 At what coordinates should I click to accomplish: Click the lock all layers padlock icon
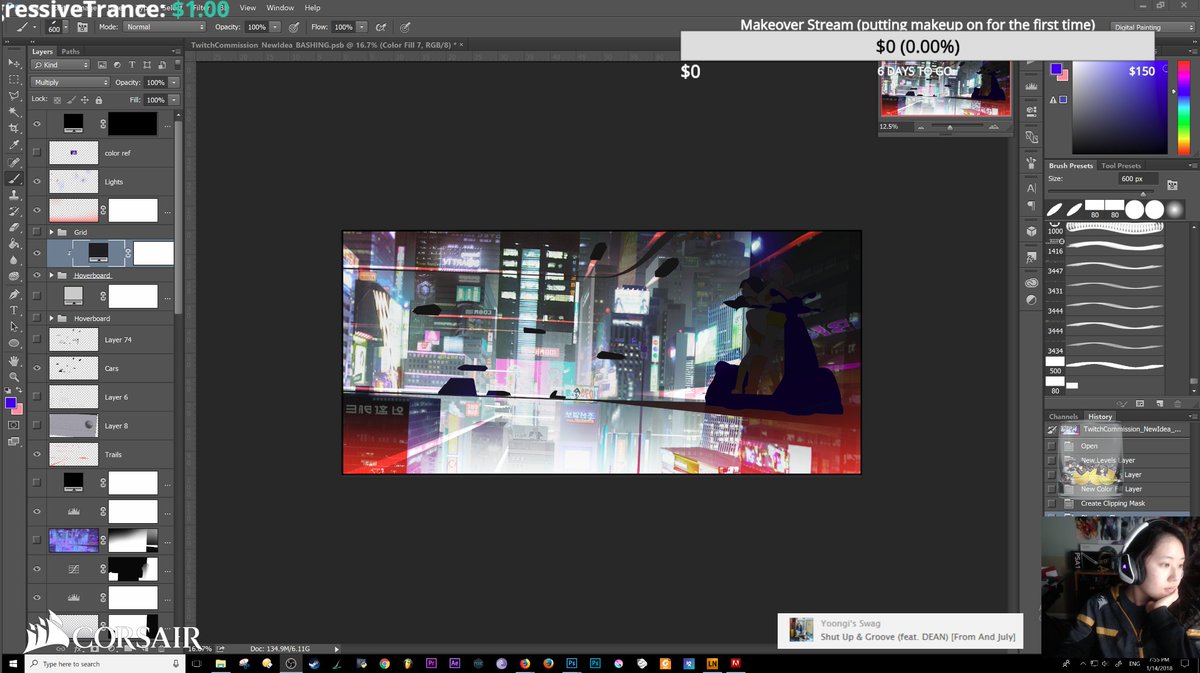point(100,100)
